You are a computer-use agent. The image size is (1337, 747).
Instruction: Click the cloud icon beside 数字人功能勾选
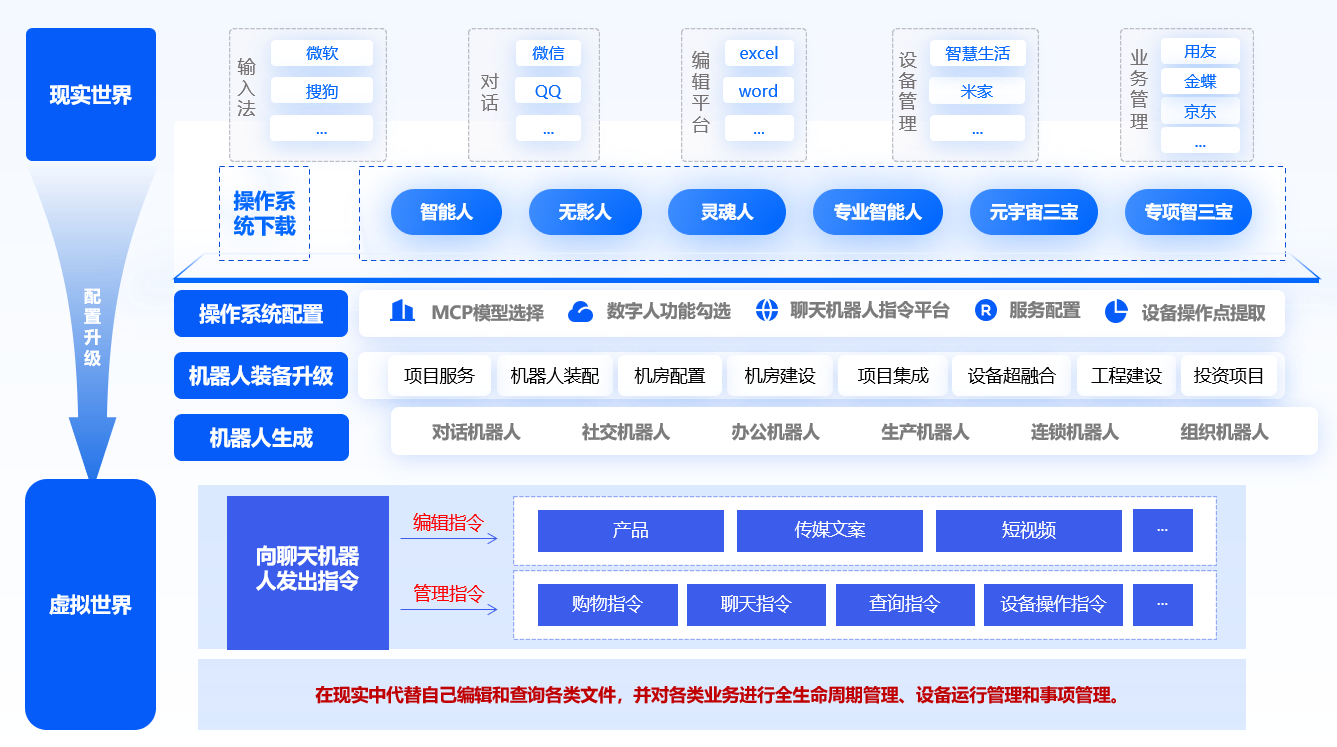(580, 312)
